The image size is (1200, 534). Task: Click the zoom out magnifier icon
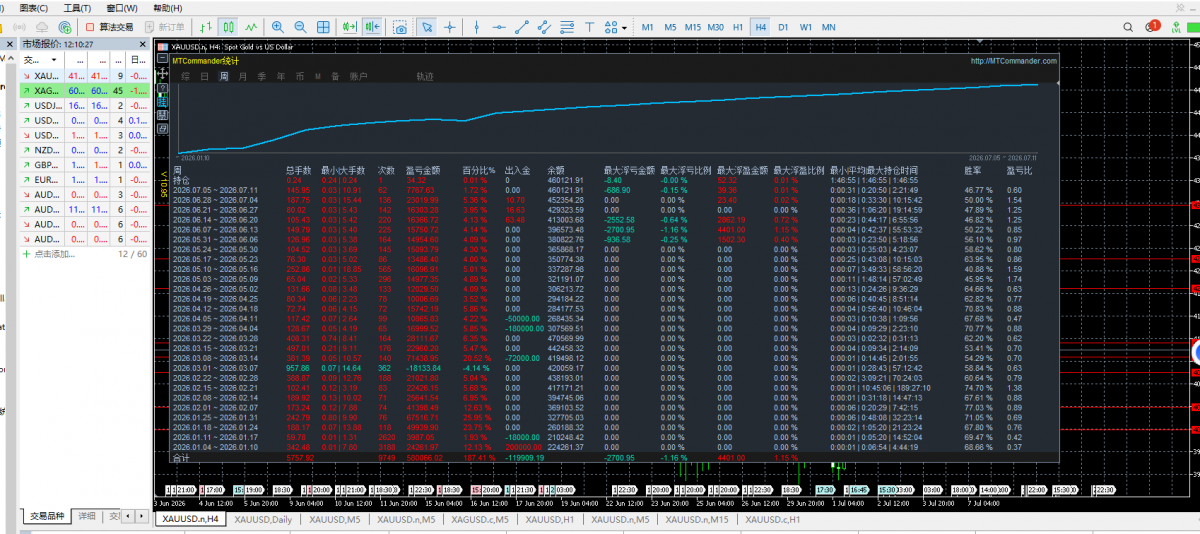point(300,27)
